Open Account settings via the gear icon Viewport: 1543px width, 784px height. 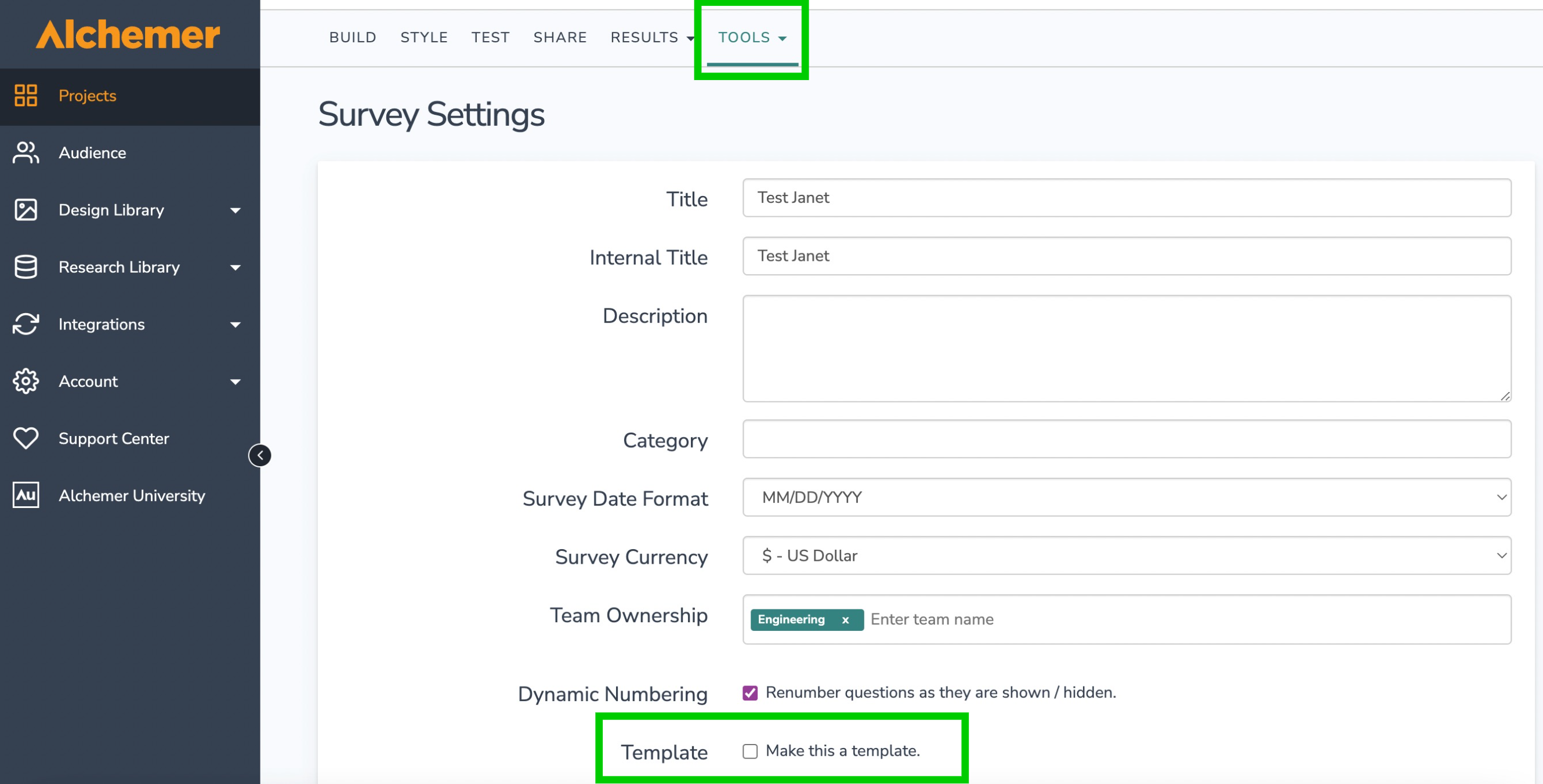pyautogui.click(x=26, y=381)
